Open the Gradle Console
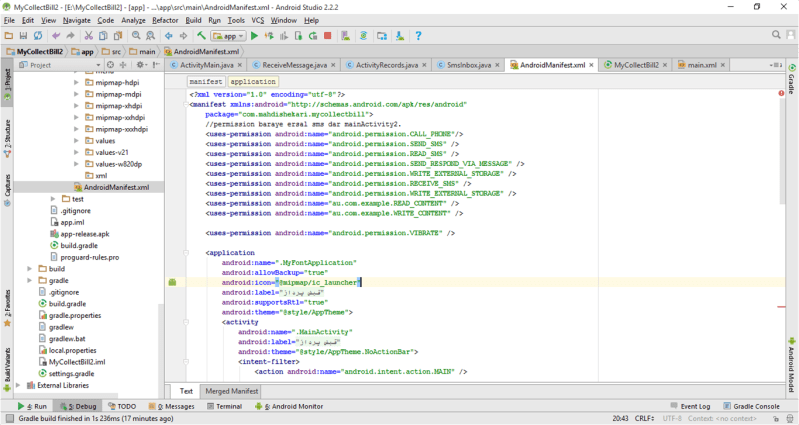 752,406
